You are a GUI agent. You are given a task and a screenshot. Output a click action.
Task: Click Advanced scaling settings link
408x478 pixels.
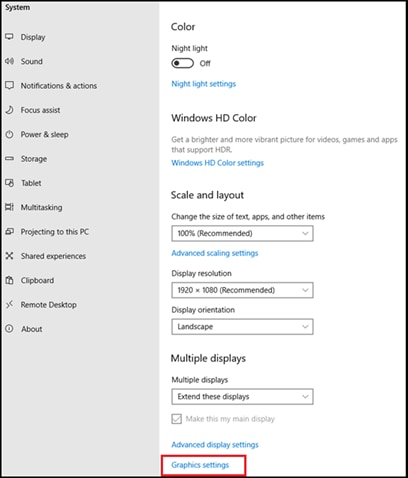pos(215,253)
